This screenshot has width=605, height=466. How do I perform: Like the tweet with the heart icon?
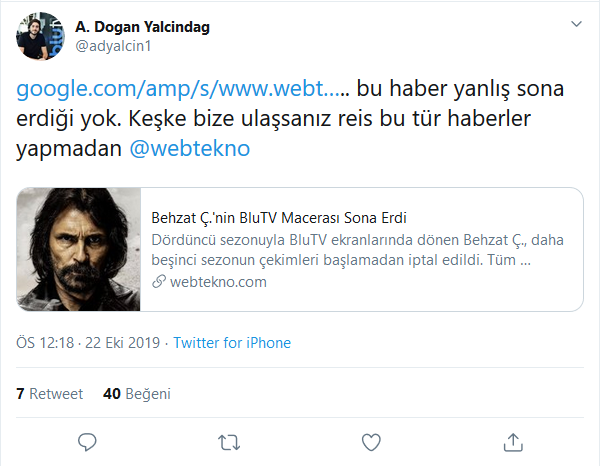tap(371, 441)
